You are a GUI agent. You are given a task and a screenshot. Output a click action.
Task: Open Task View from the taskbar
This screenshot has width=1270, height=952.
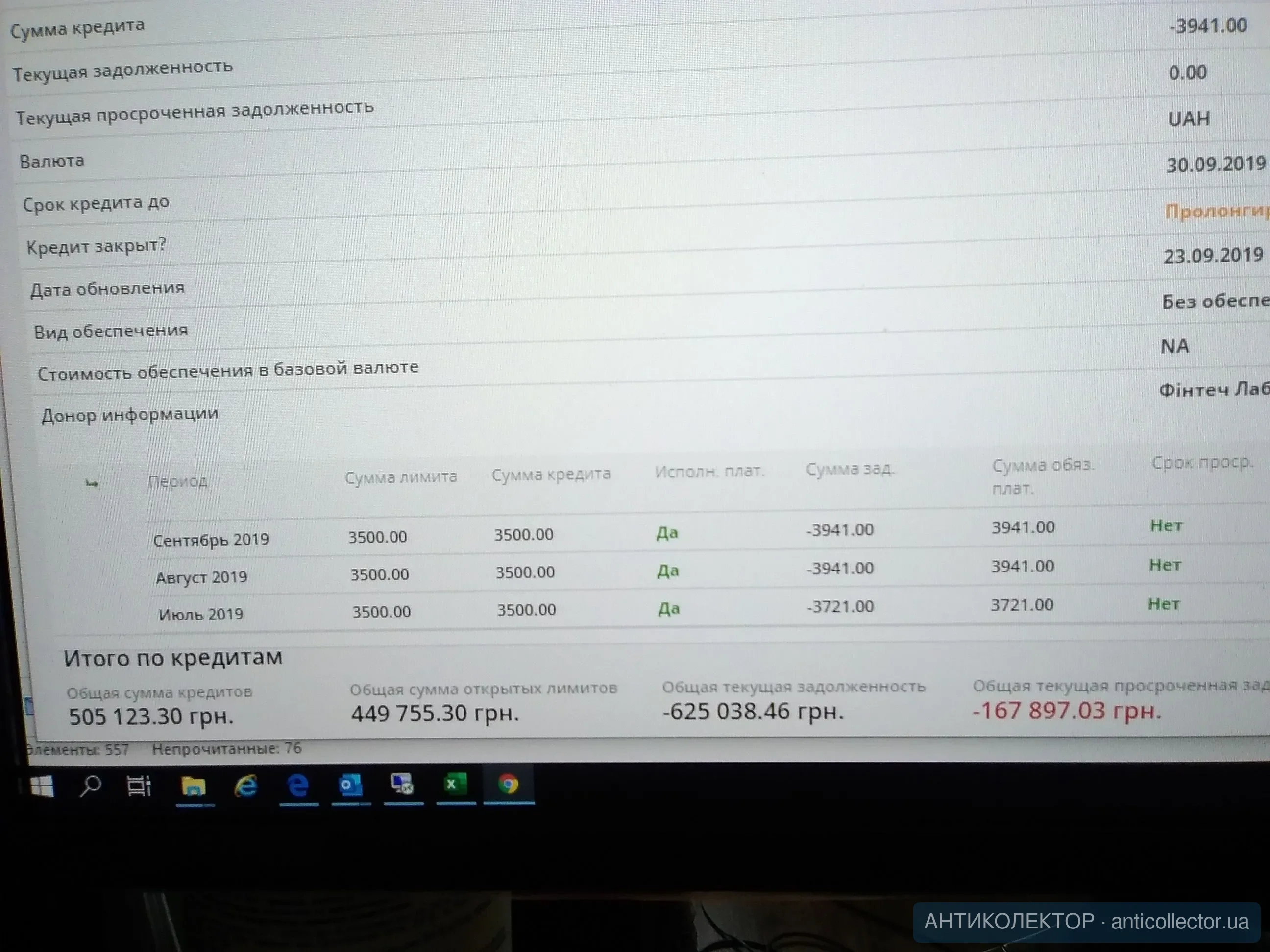point(138,785)
